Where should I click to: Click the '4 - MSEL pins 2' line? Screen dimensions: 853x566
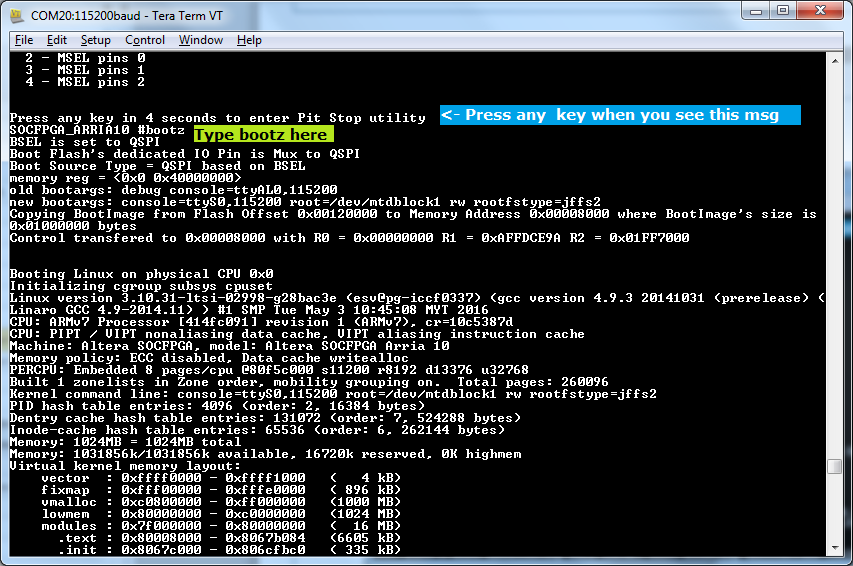(x=85, y=82)
